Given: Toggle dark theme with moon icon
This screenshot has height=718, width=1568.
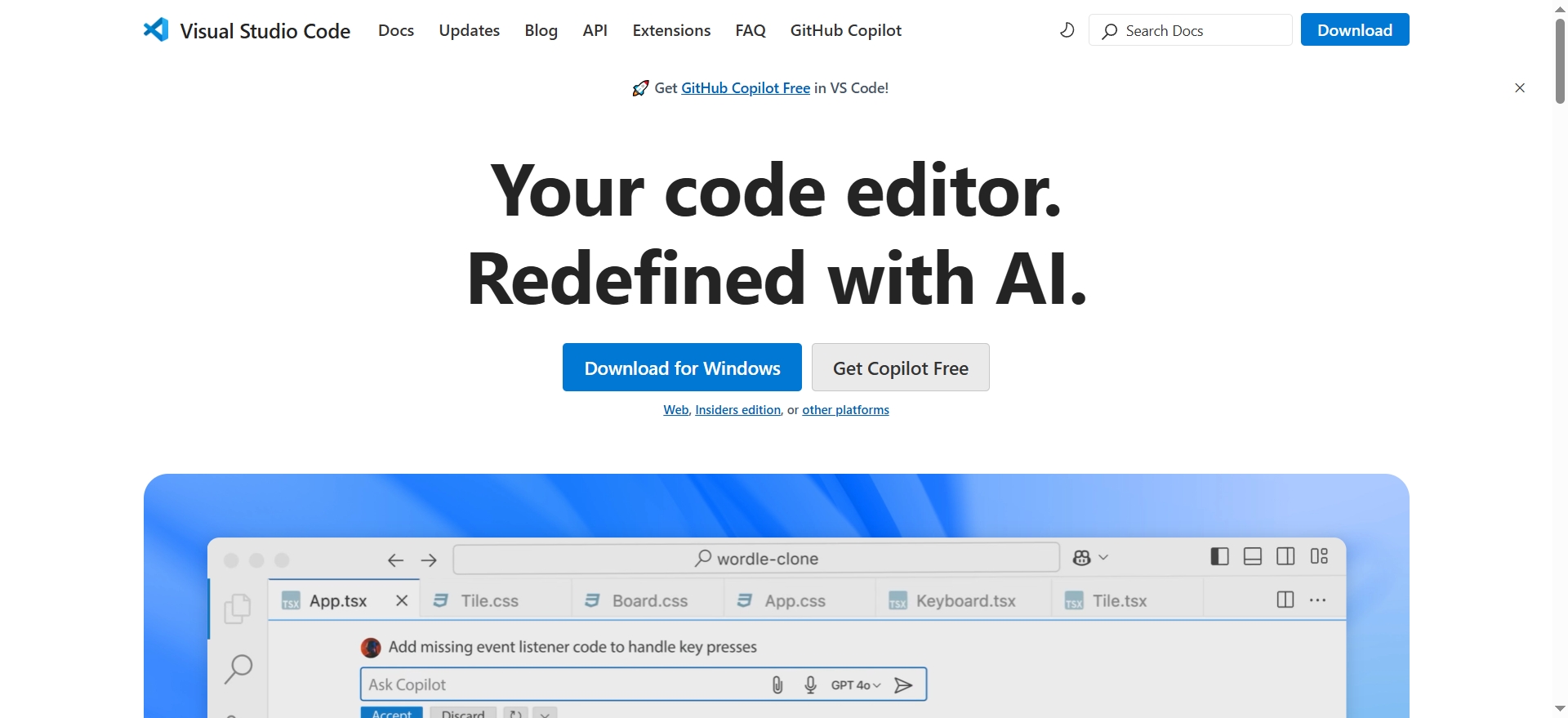Looking at the screenshot, I should point(1067,30).
